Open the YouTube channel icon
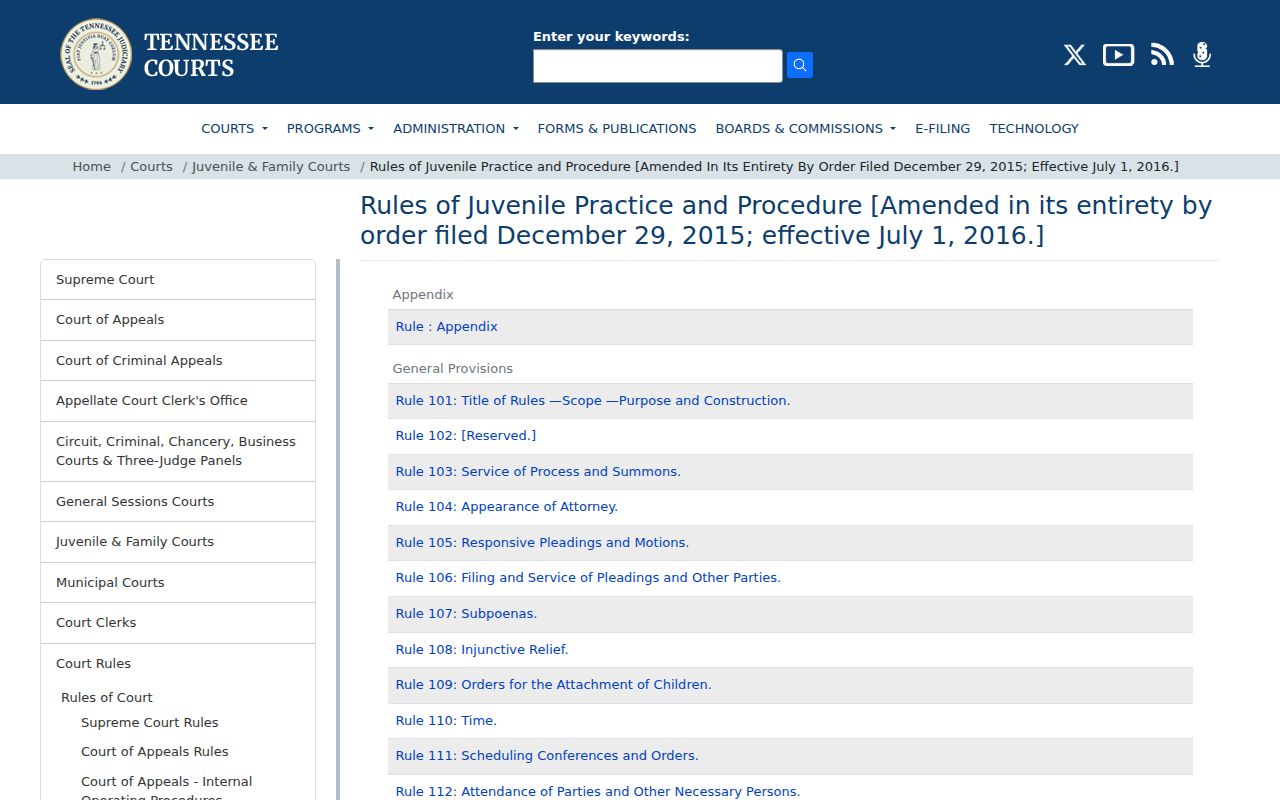Screen dimensions: 1280x800 point(1118,55)
